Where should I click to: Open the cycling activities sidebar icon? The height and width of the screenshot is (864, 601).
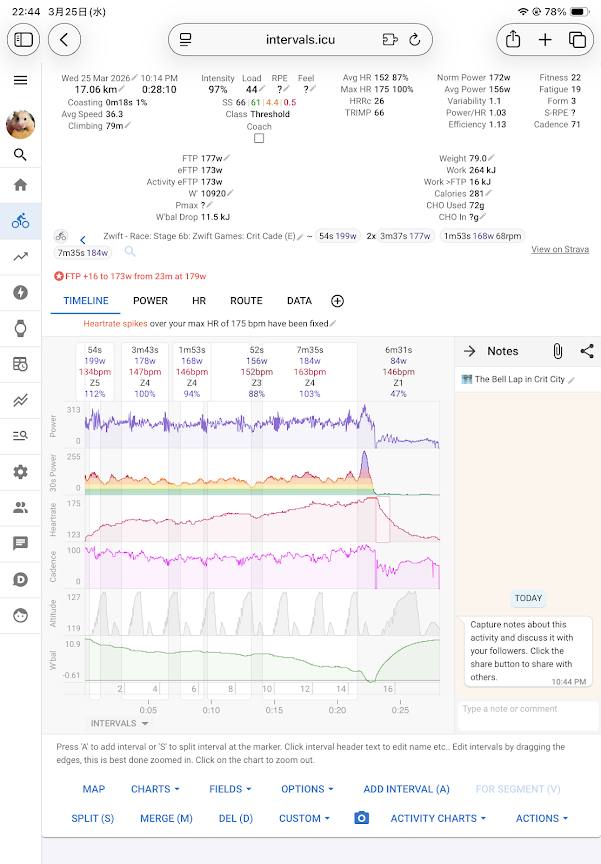[20, 221]
